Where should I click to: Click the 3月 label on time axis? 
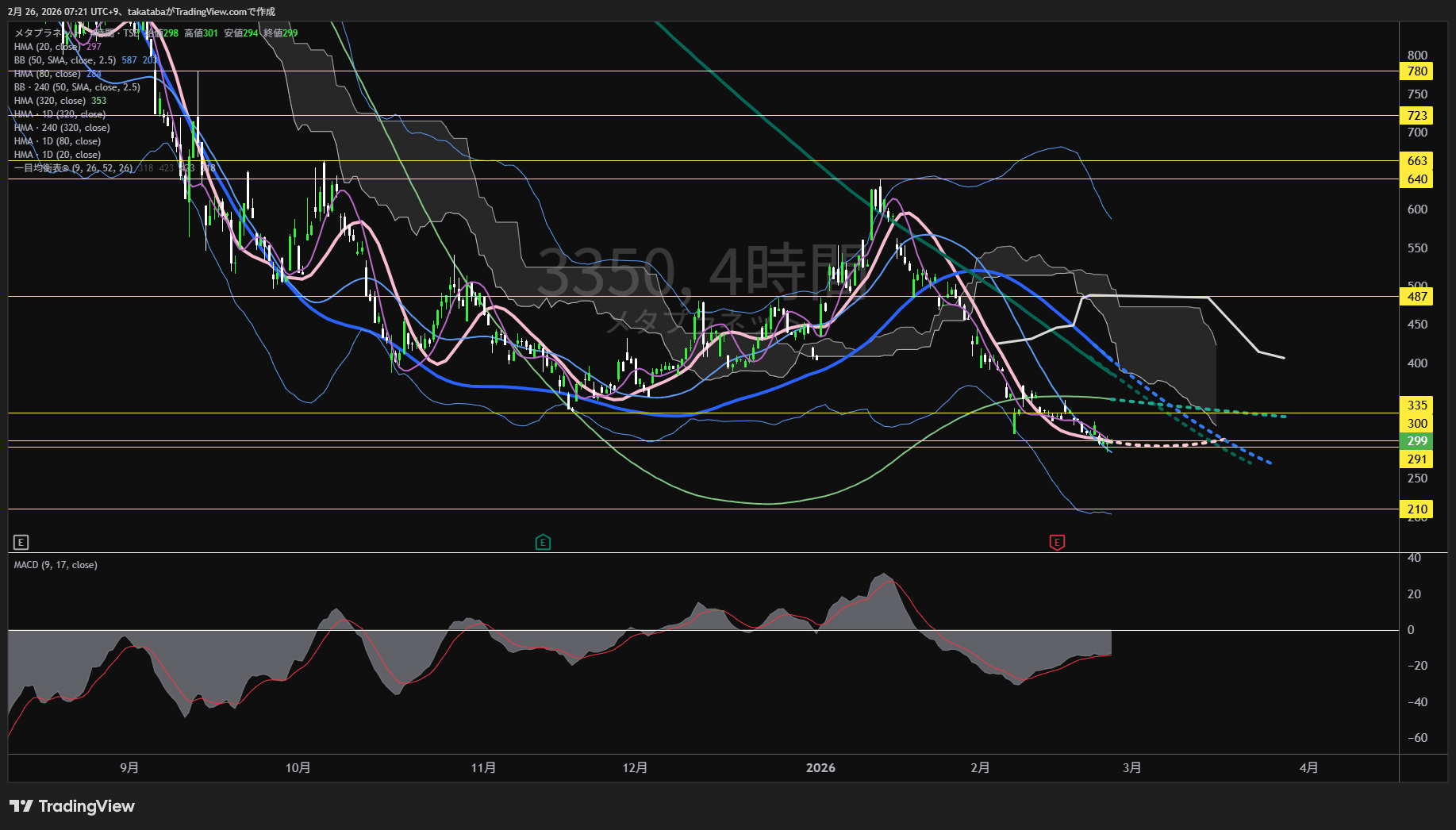tap(1131, 767)
